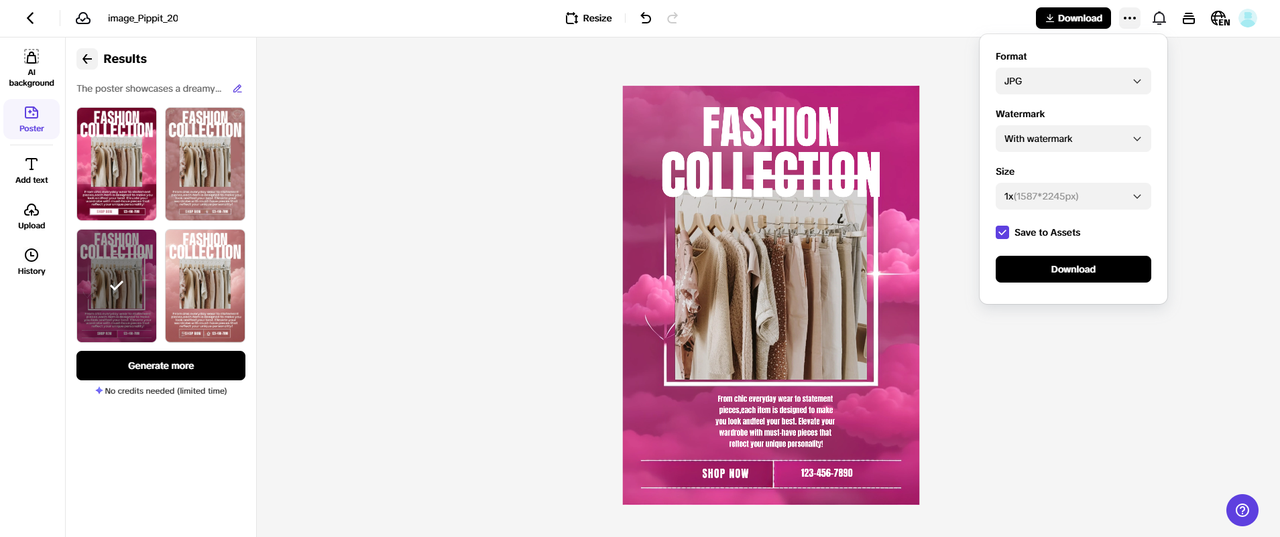Image resolution: width=1280 pixels, height=537 pixels.
Task: Expand the Size 1x dropdown
Action: [x=1073, y=196]
